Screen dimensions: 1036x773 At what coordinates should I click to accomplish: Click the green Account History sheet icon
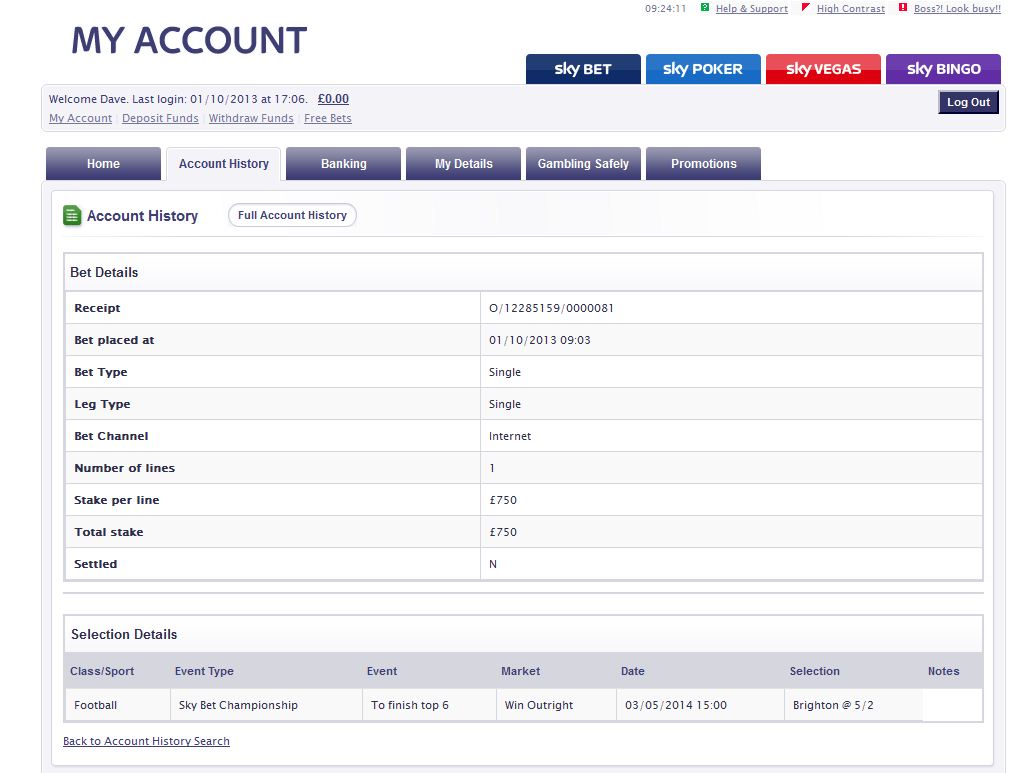[x=72, y=215]
